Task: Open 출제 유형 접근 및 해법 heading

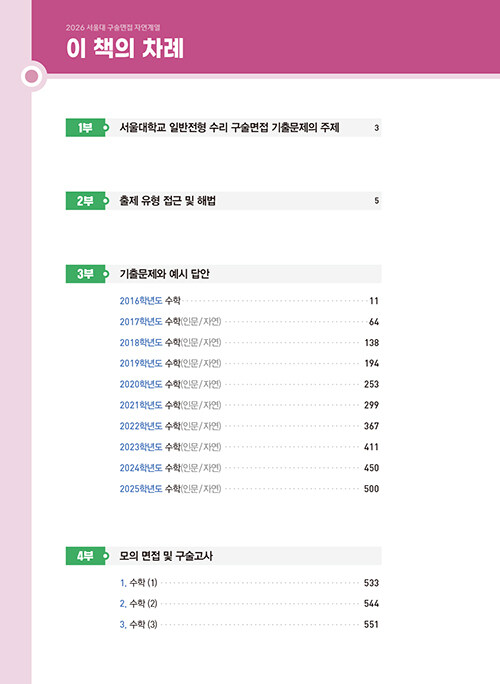Action: coord(168,201)
